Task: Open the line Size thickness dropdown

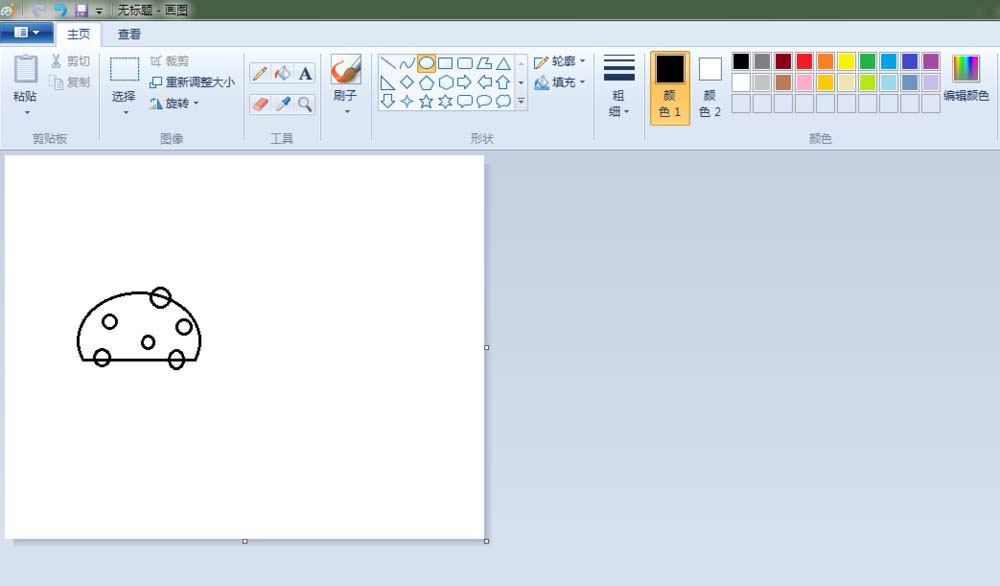Action: pos(619,86)
